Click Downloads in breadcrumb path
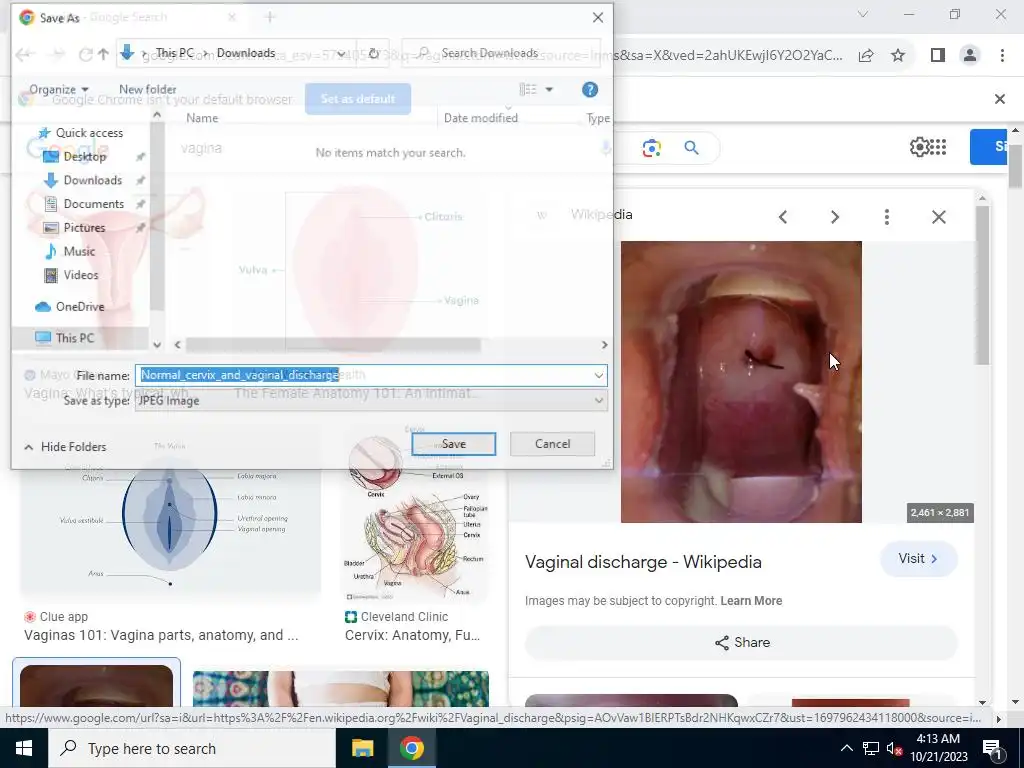Viewport: 1024px width, 768px height. [x=246, y=53]
